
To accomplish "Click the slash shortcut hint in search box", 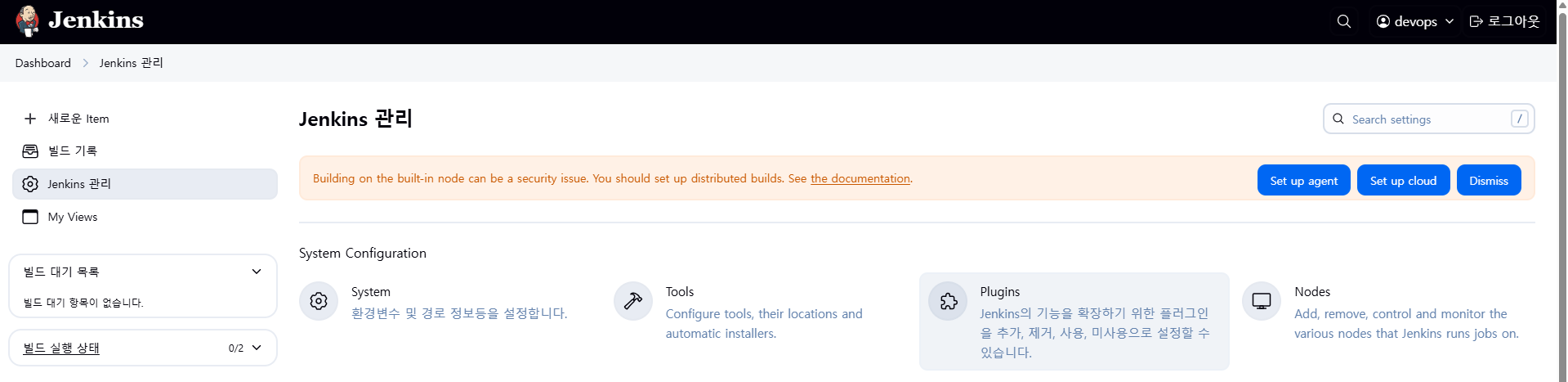I will click(x=1520, y=119).
